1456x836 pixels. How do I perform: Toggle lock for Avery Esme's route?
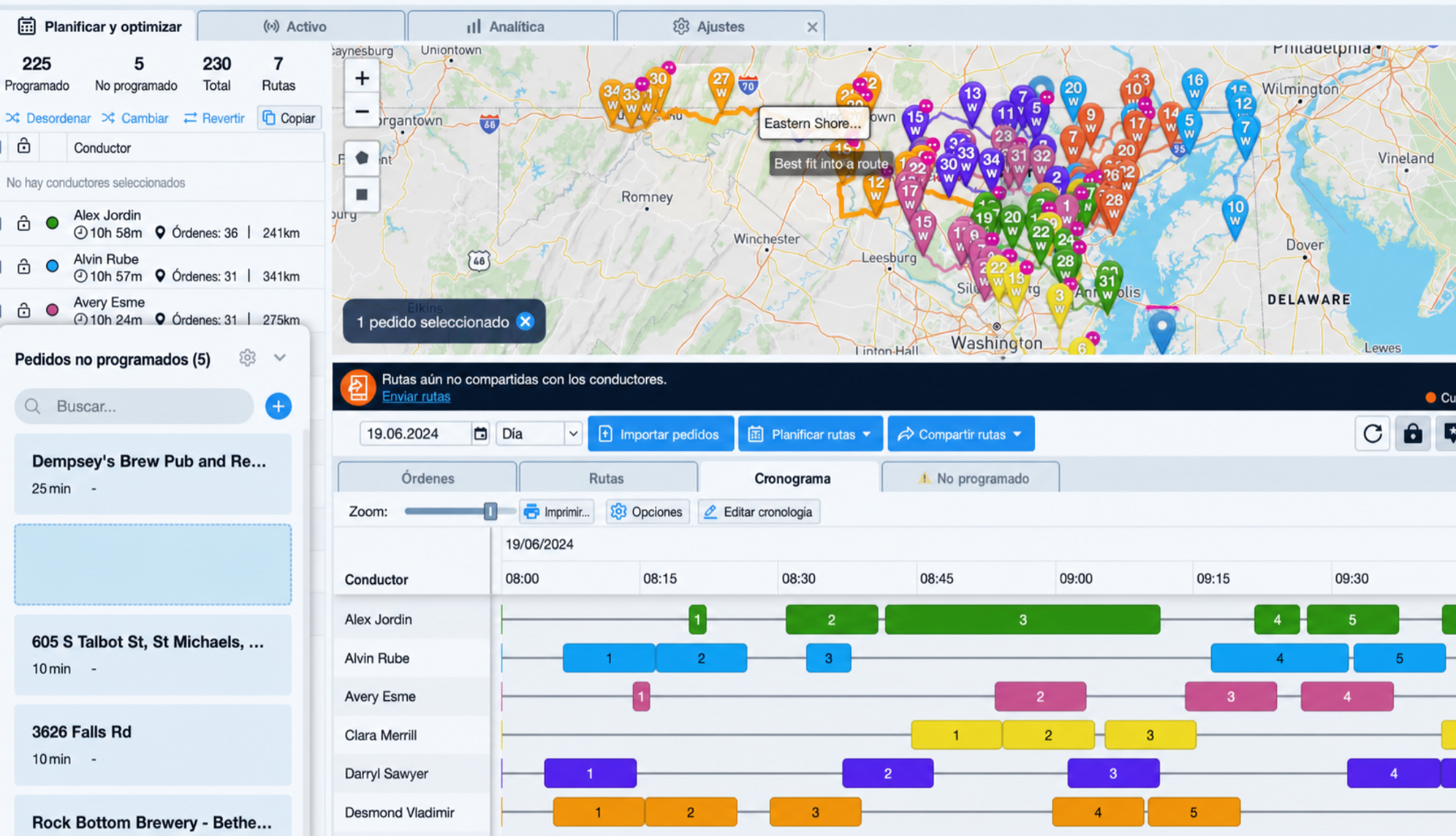[24, 310]
